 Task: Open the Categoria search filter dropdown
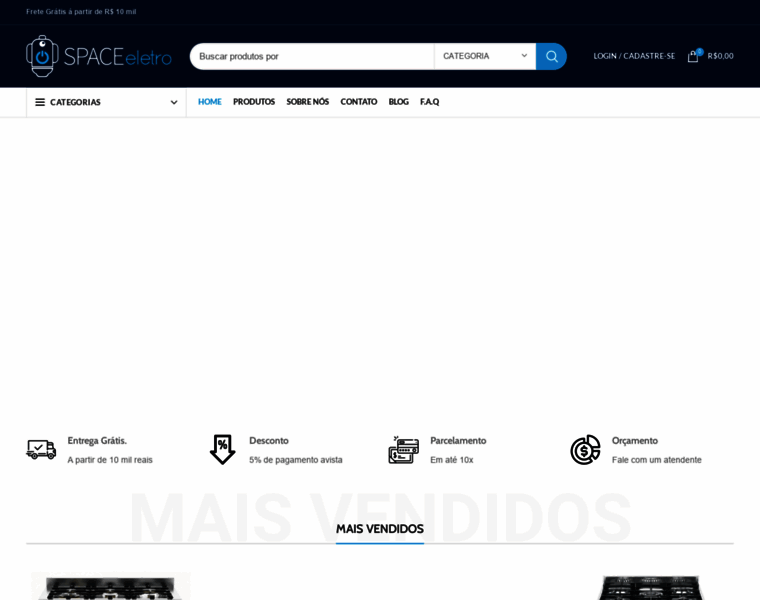coord(485,56)
